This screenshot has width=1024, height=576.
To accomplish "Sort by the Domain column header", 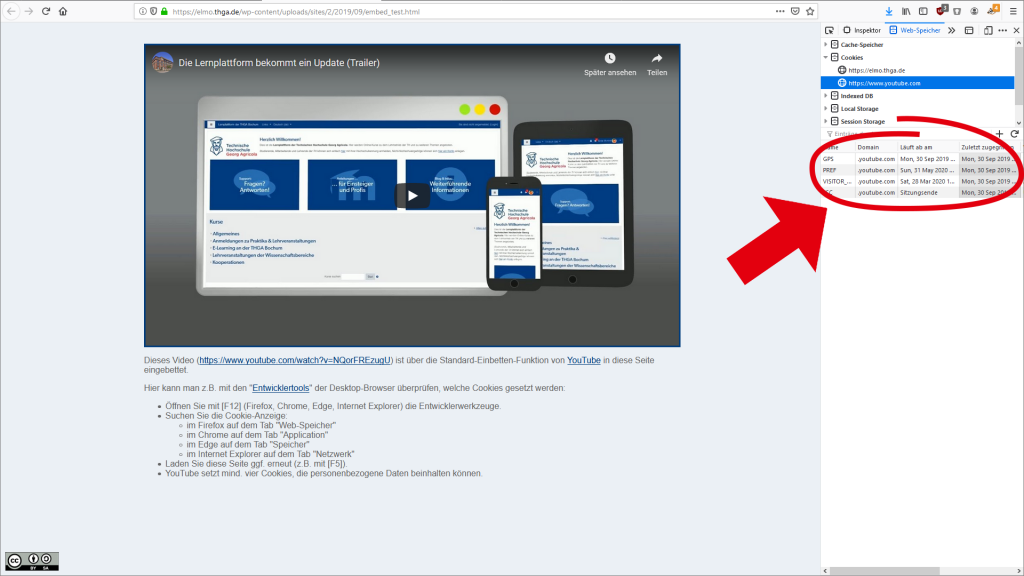I will tap(876, 147).
